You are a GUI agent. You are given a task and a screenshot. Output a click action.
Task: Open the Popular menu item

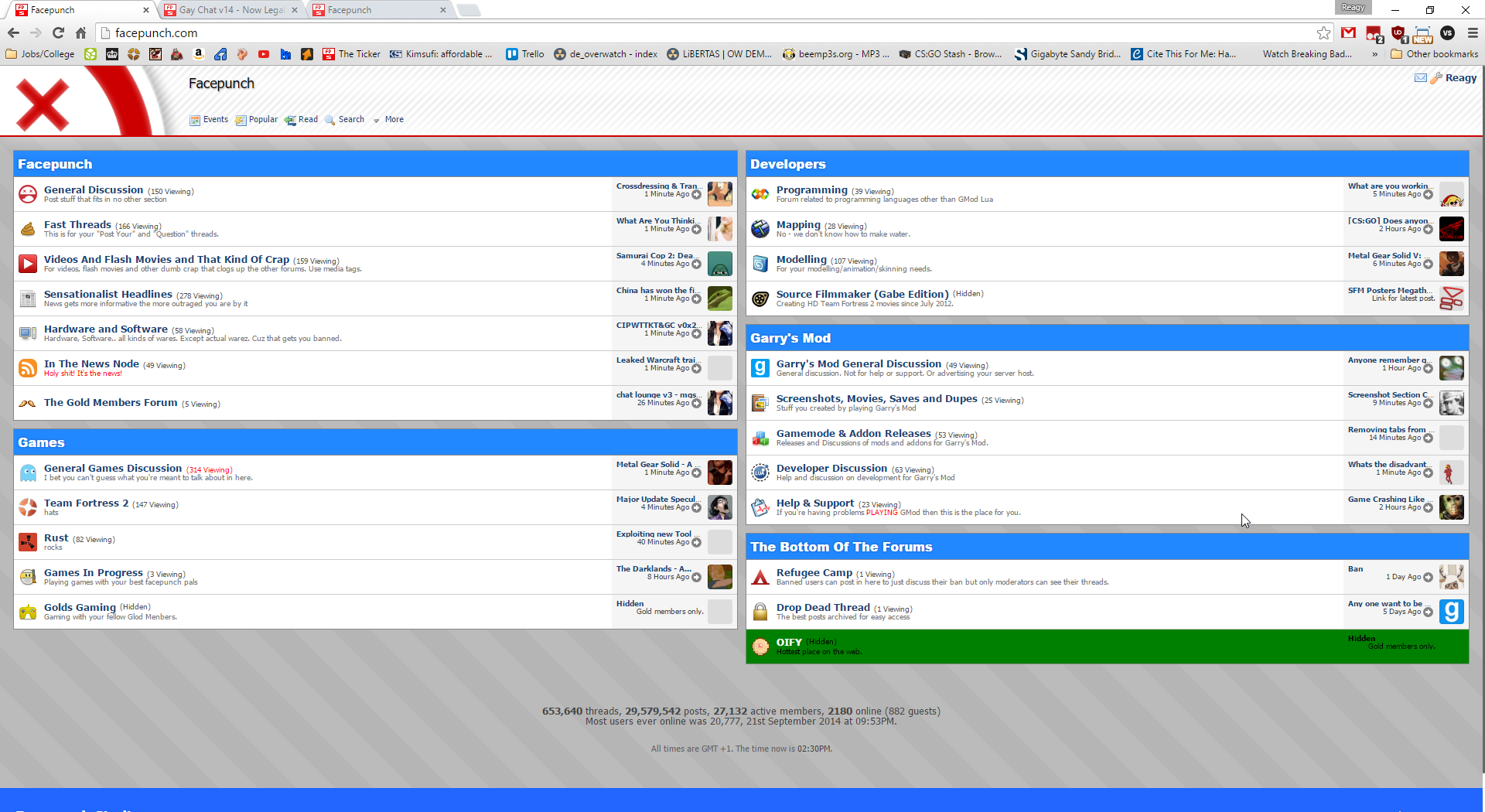click(256, 120)
